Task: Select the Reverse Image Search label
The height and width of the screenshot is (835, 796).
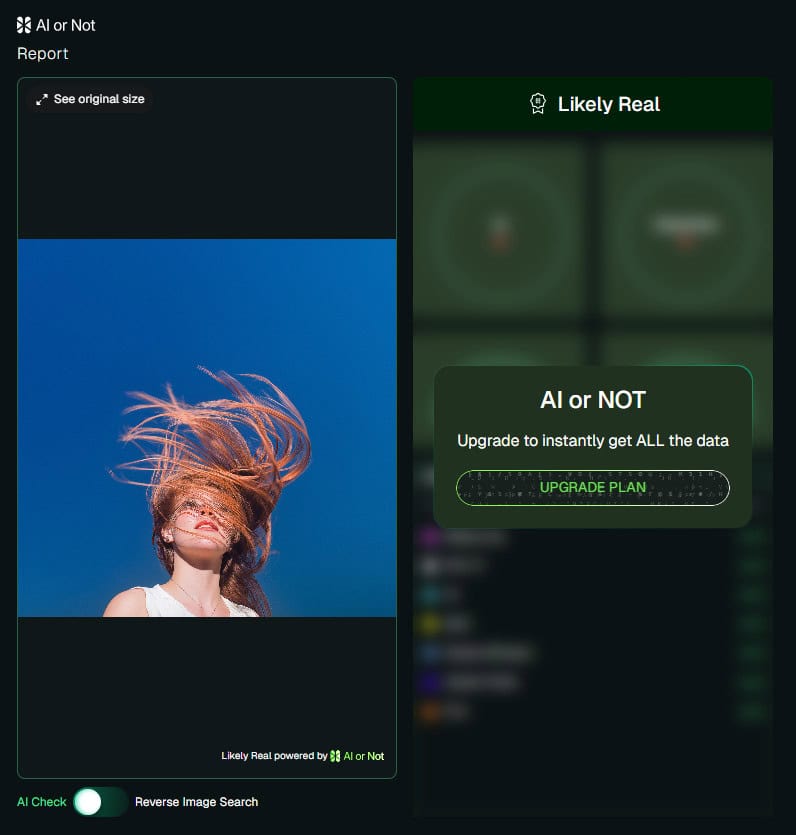Action: [196, 801]
